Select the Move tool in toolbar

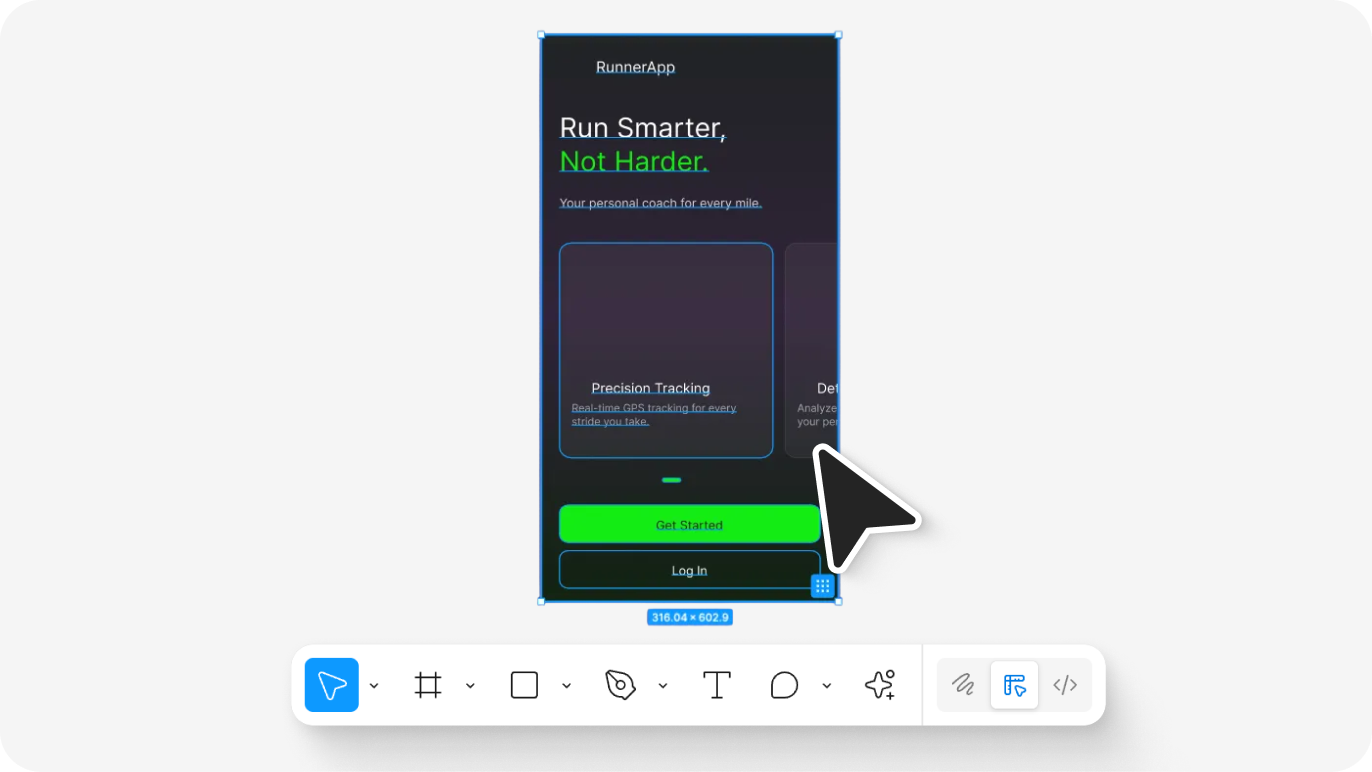[x=331, y=685]
